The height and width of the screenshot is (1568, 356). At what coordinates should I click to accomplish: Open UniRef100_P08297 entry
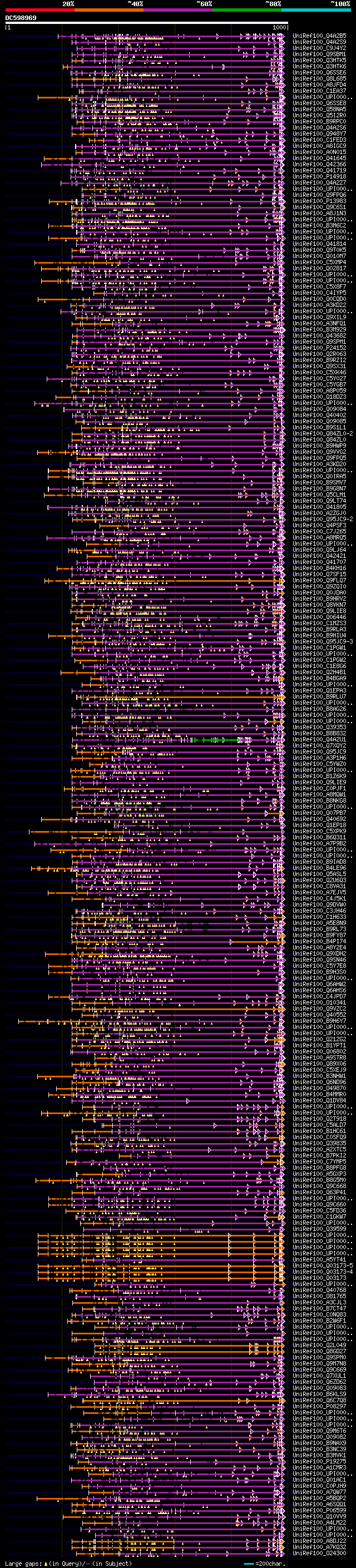coord(319,1406)
